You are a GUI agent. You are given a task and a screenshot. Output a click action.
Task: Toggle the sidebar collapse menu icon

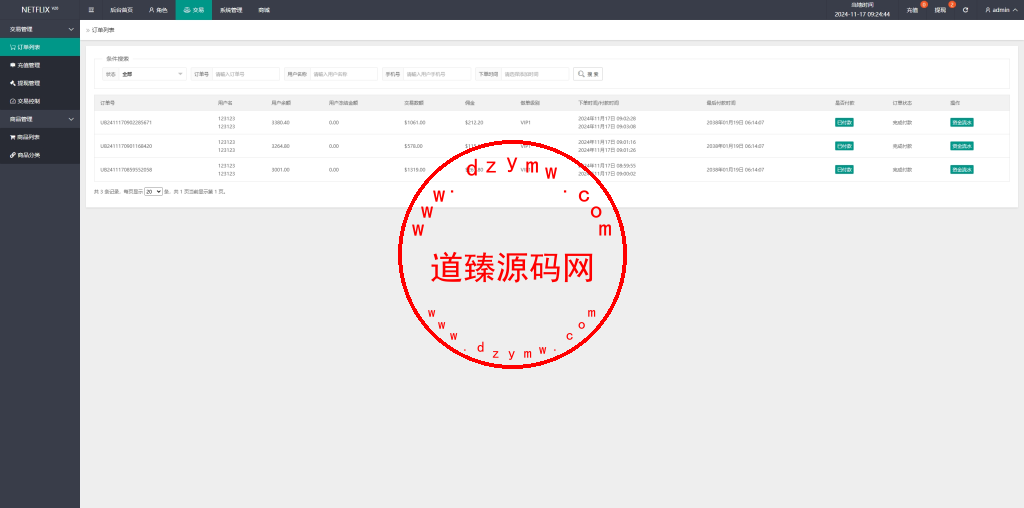click(91, 10)
